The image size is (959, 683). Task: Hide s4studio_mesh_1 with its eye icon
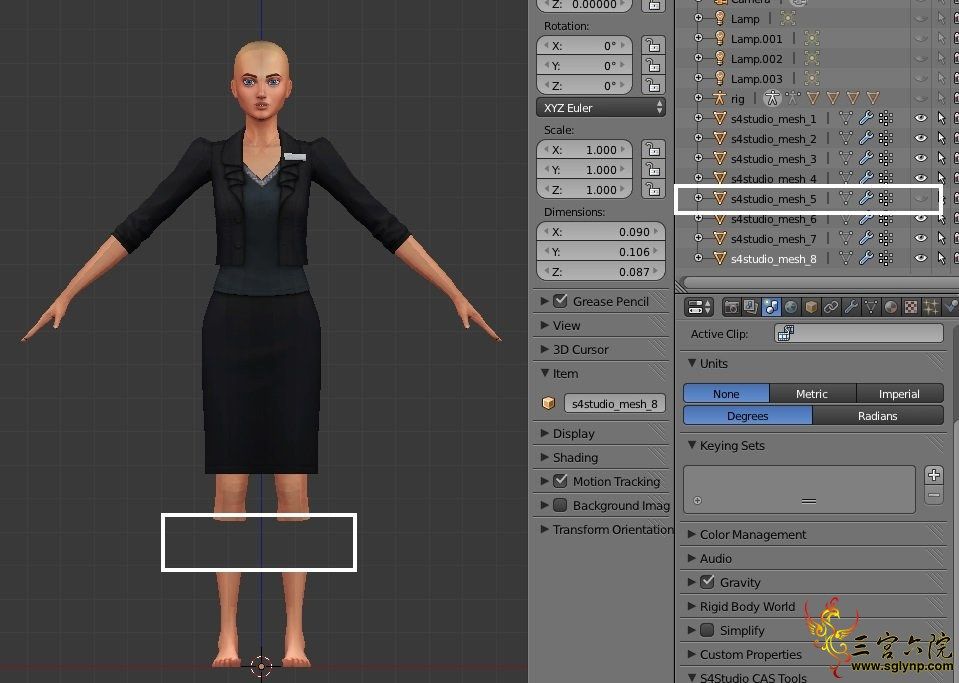(920, 118)
